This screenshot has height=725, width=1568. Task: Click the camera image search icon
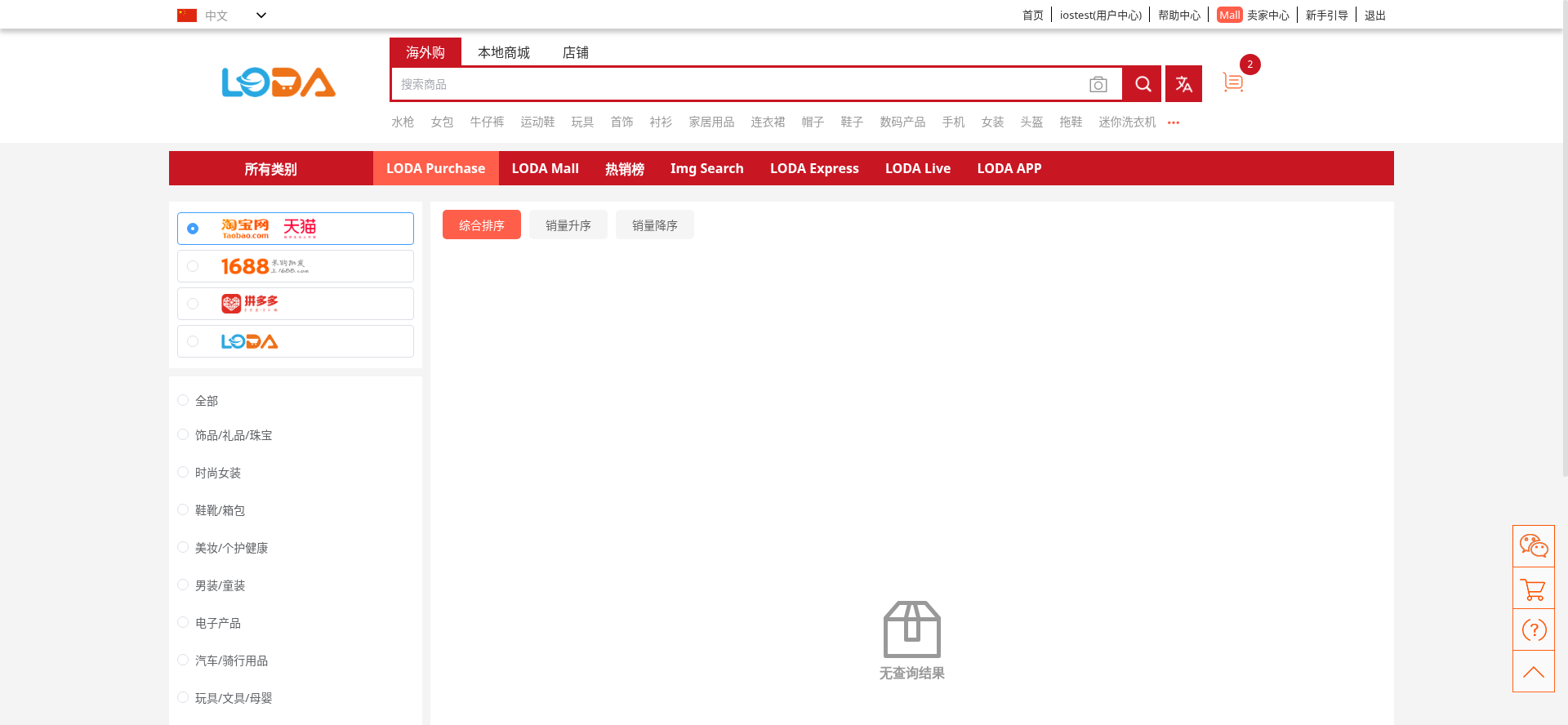[1098, 84]
